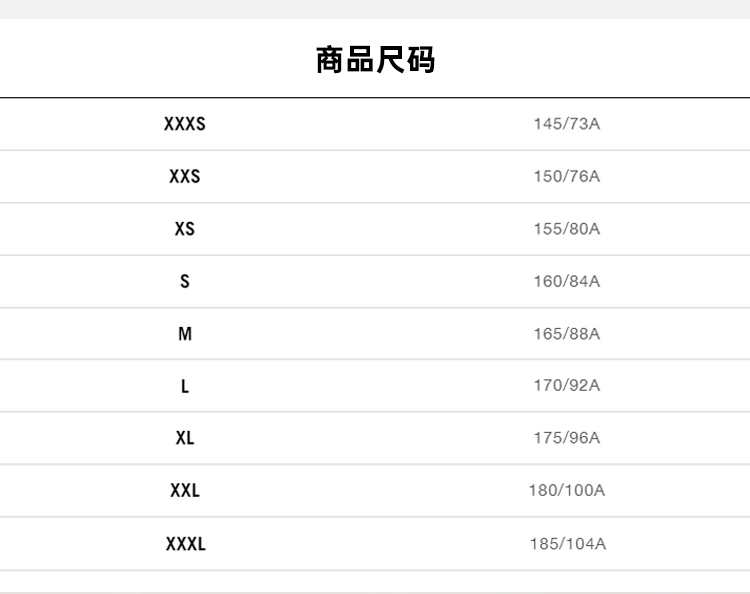Pick the L size label
Screen dimensions: 750x594
(185, 386)
